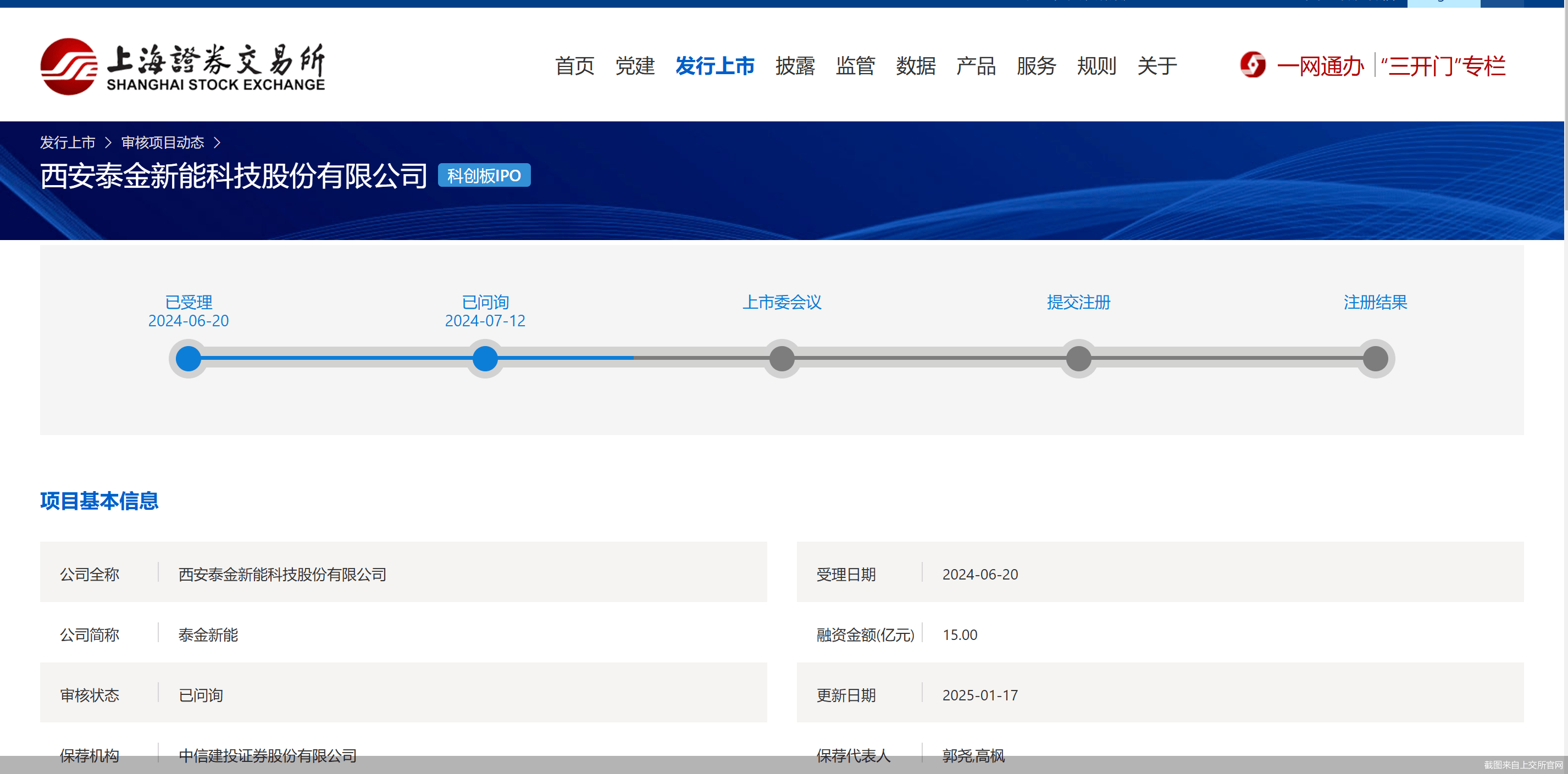1568x774 pixels.
Task: Open the 监管 menu item
Action: pyautogui.click(x=855, y=66)
